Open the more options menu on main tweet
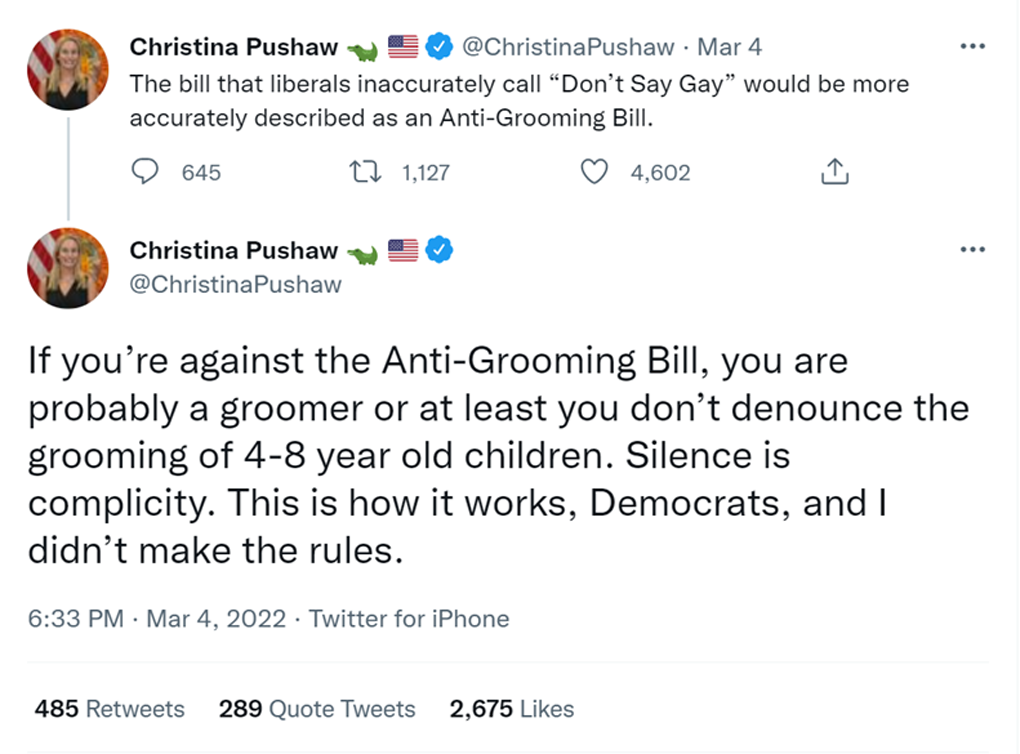Screen dimensions: 1020x754 point(972,249)
